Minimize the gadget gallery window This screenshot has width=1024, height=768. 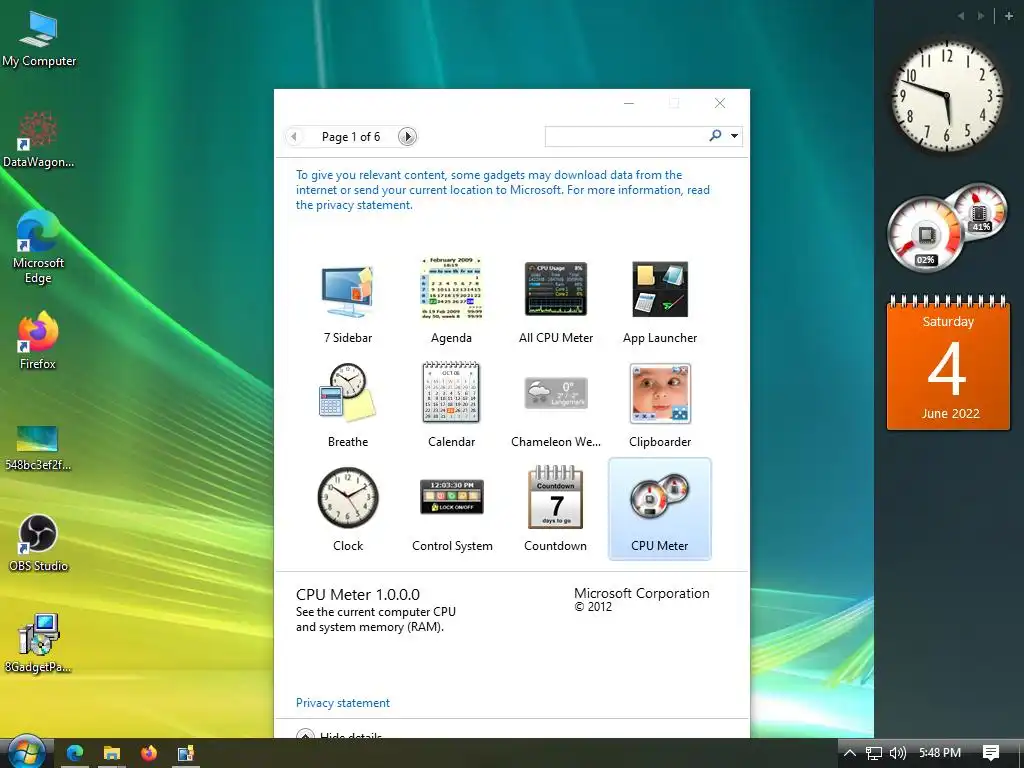click(629, 103)
